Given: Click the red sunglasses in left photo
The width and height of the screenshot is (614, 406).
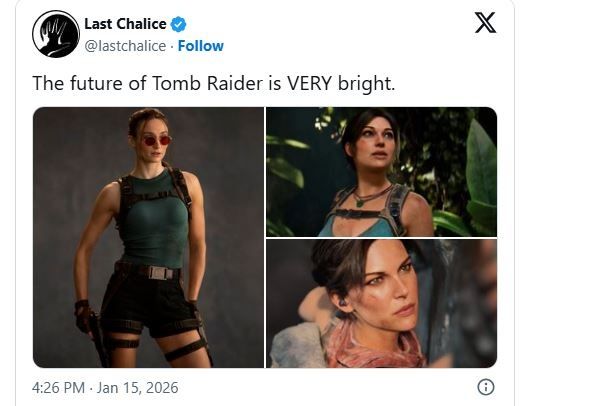Looking at the screenshot, I should point(156,141).
